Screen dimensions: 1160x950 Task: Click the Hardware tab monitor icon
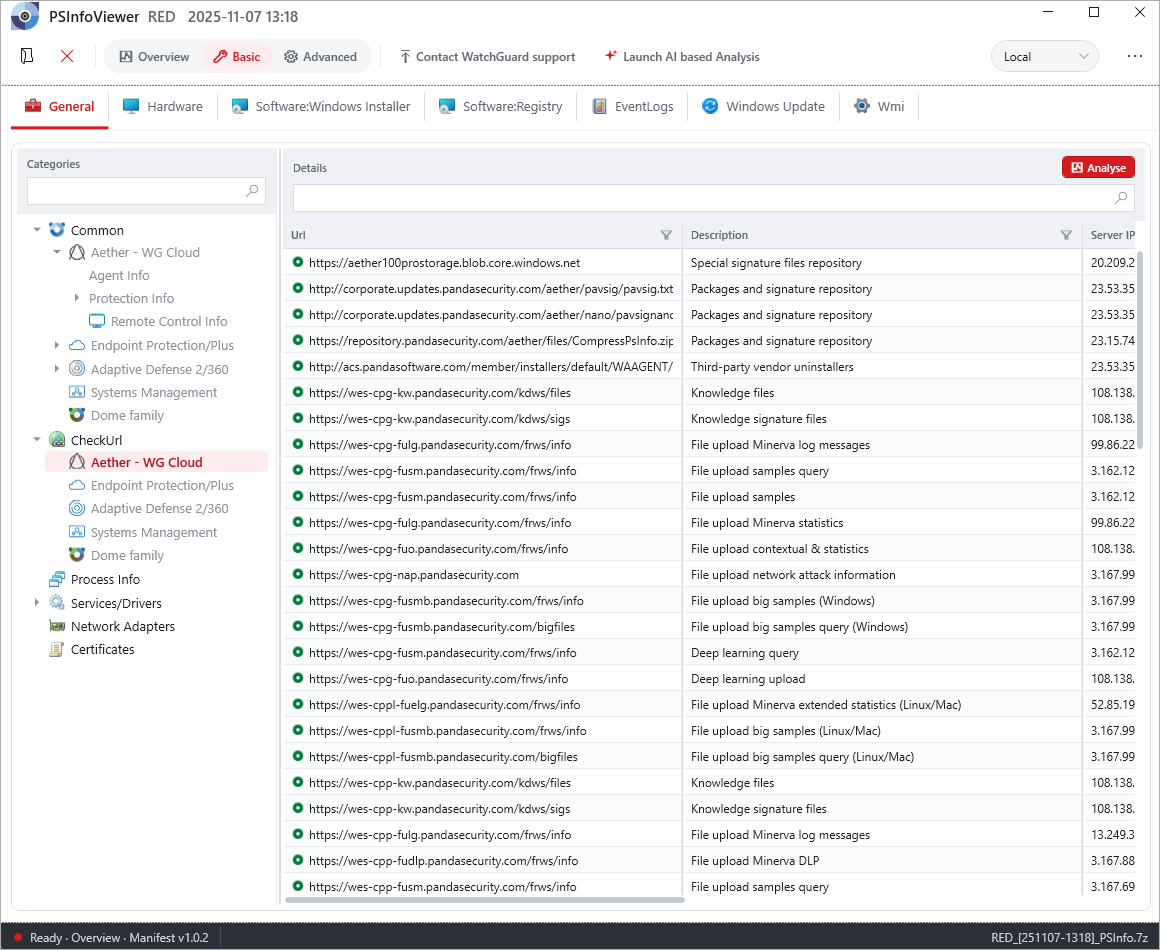point(131,106)
